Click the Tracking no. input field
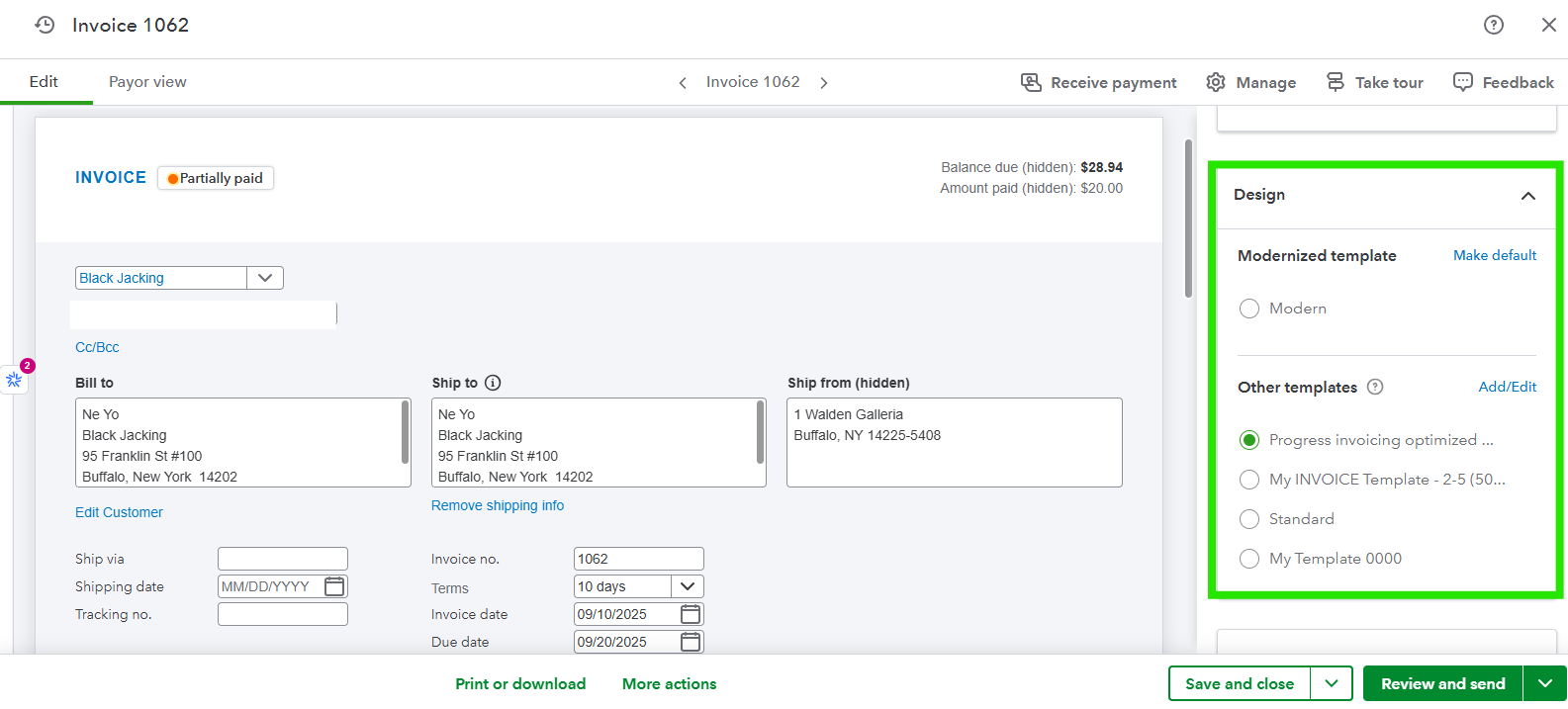1568x709 pixels. point(282,614)
